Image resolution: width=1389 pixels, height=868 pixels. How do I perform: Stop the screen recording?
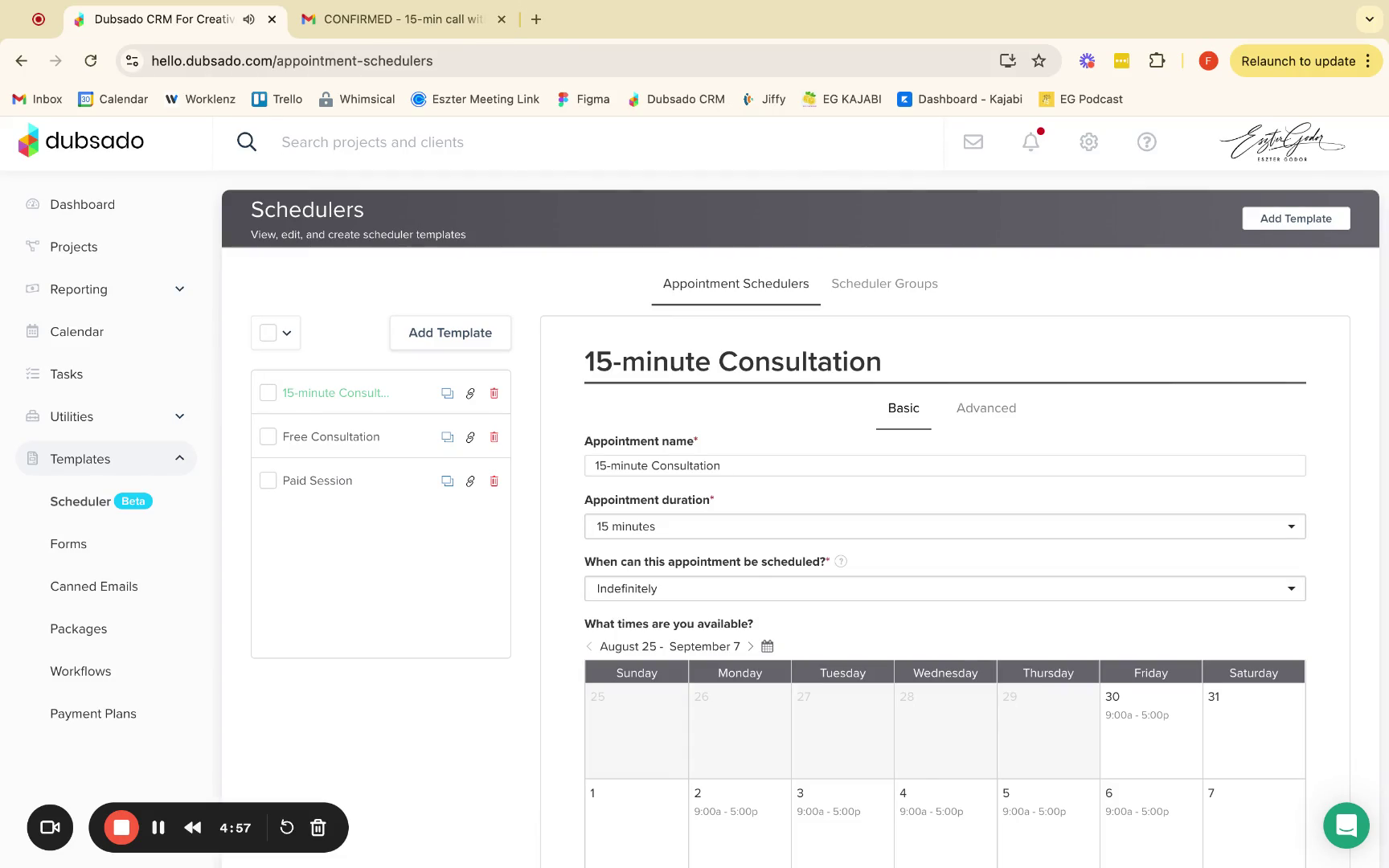pos(121,828)
